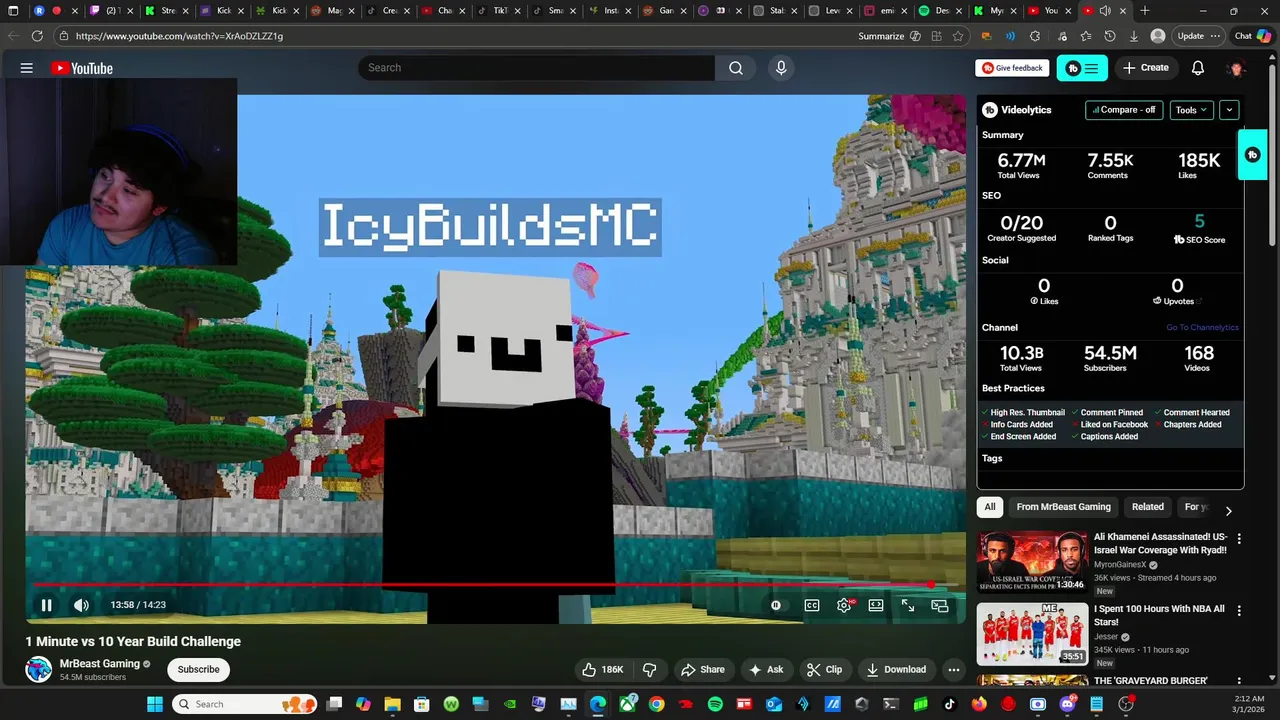Create a Clip of the video
This screenshot has height=720, width=1280.
click(x=824, y=669)
